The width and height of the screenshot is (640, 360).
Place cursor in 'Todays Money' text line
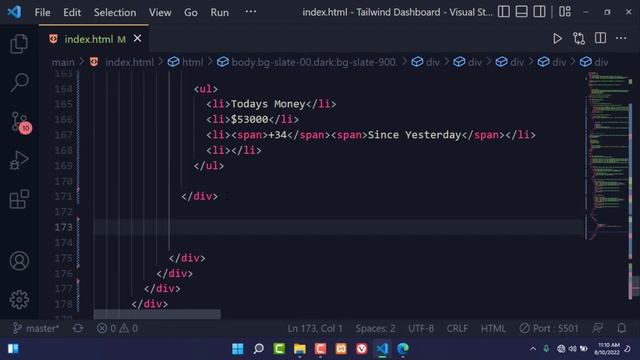coord(268,104)
